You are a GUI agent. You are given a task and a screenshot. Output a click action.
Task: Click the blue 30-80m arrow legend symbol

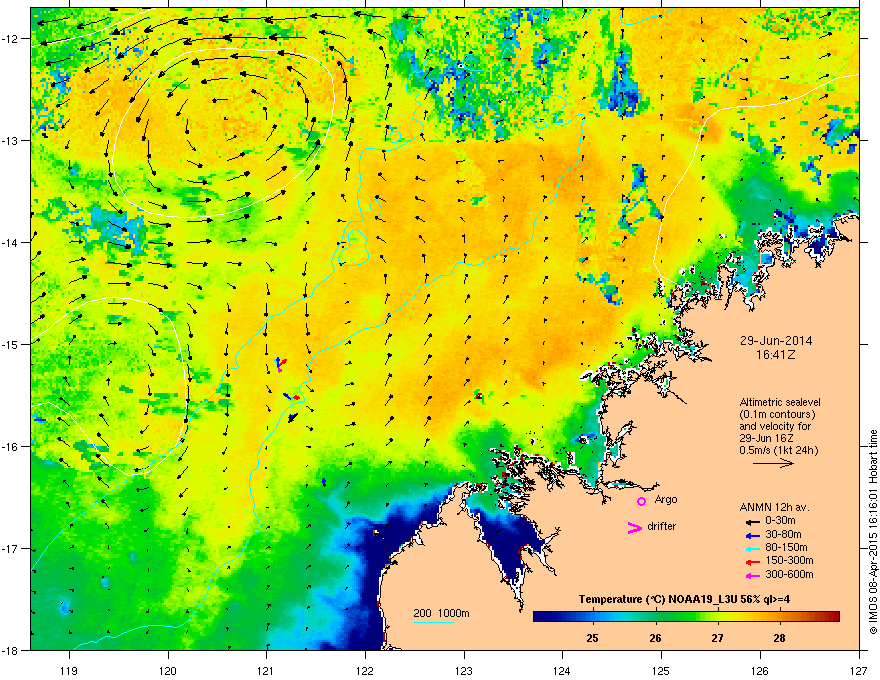(753, 535)
